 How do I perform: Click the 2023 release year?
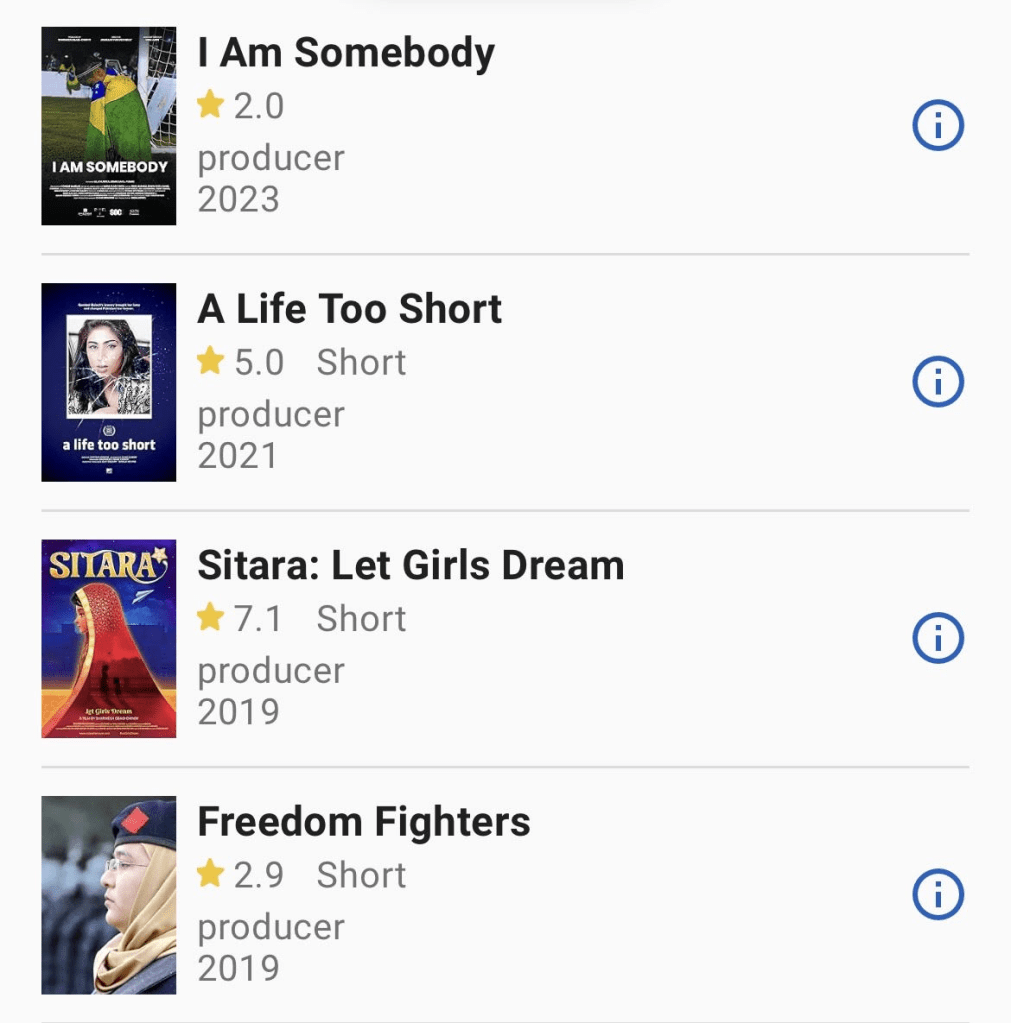[x=238, y=199]
